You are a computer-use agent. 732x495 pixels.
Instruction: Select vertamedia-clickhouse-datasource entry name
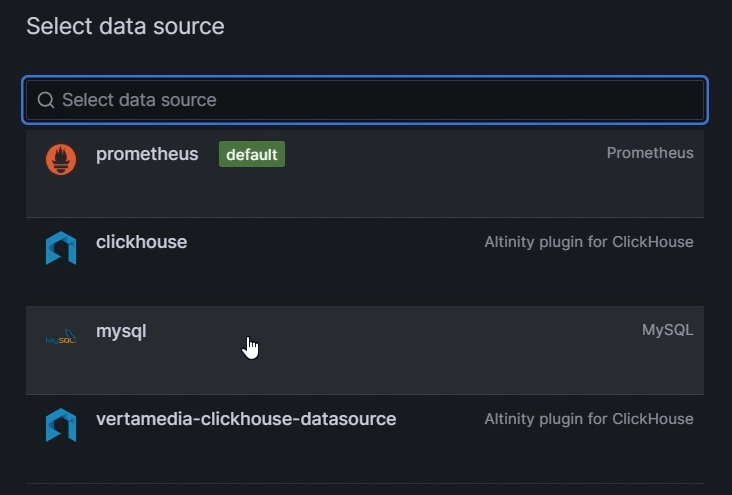click(246, 419)
